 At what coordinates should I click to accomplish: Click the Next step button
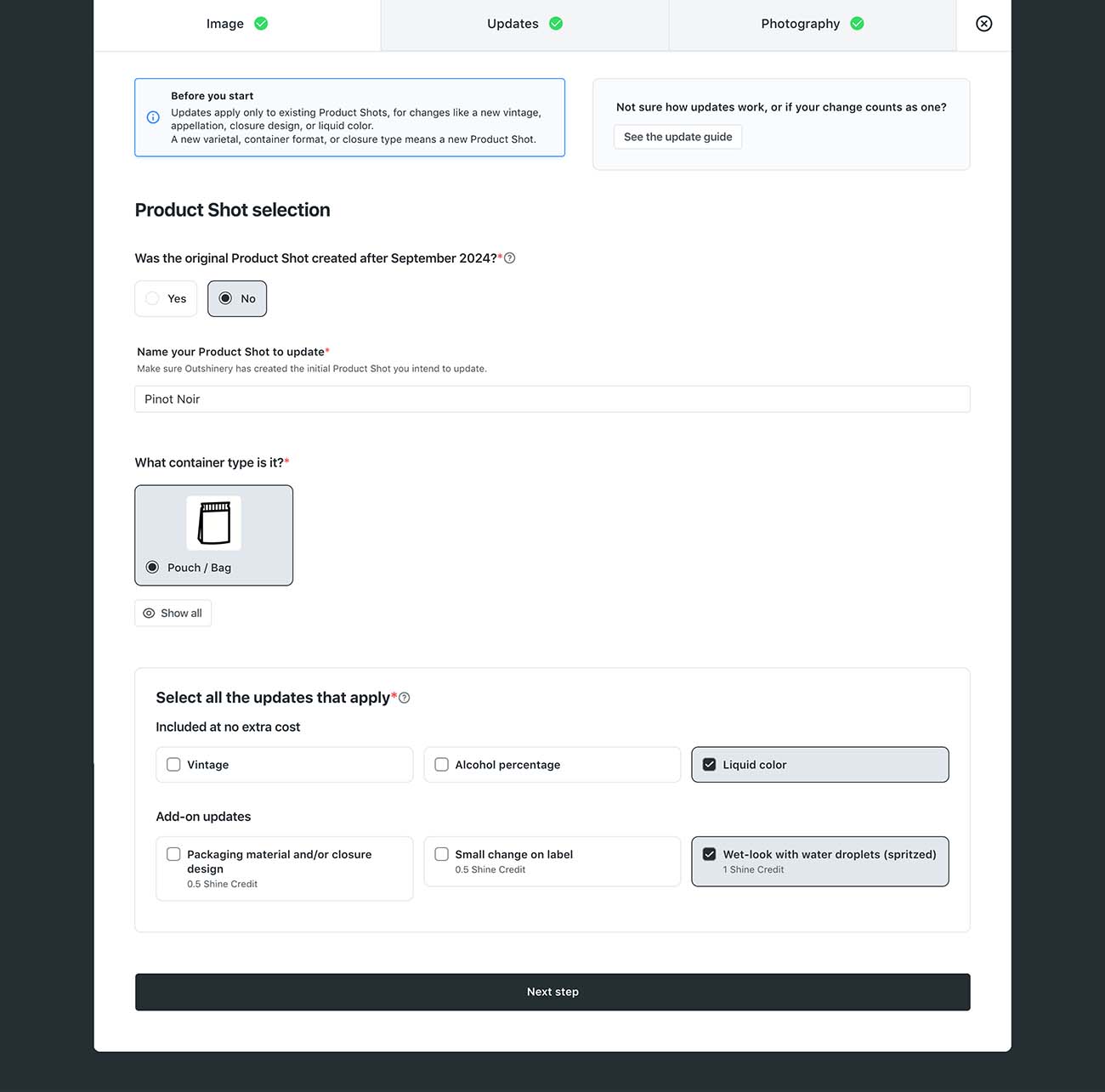click(x=552, y=992)
